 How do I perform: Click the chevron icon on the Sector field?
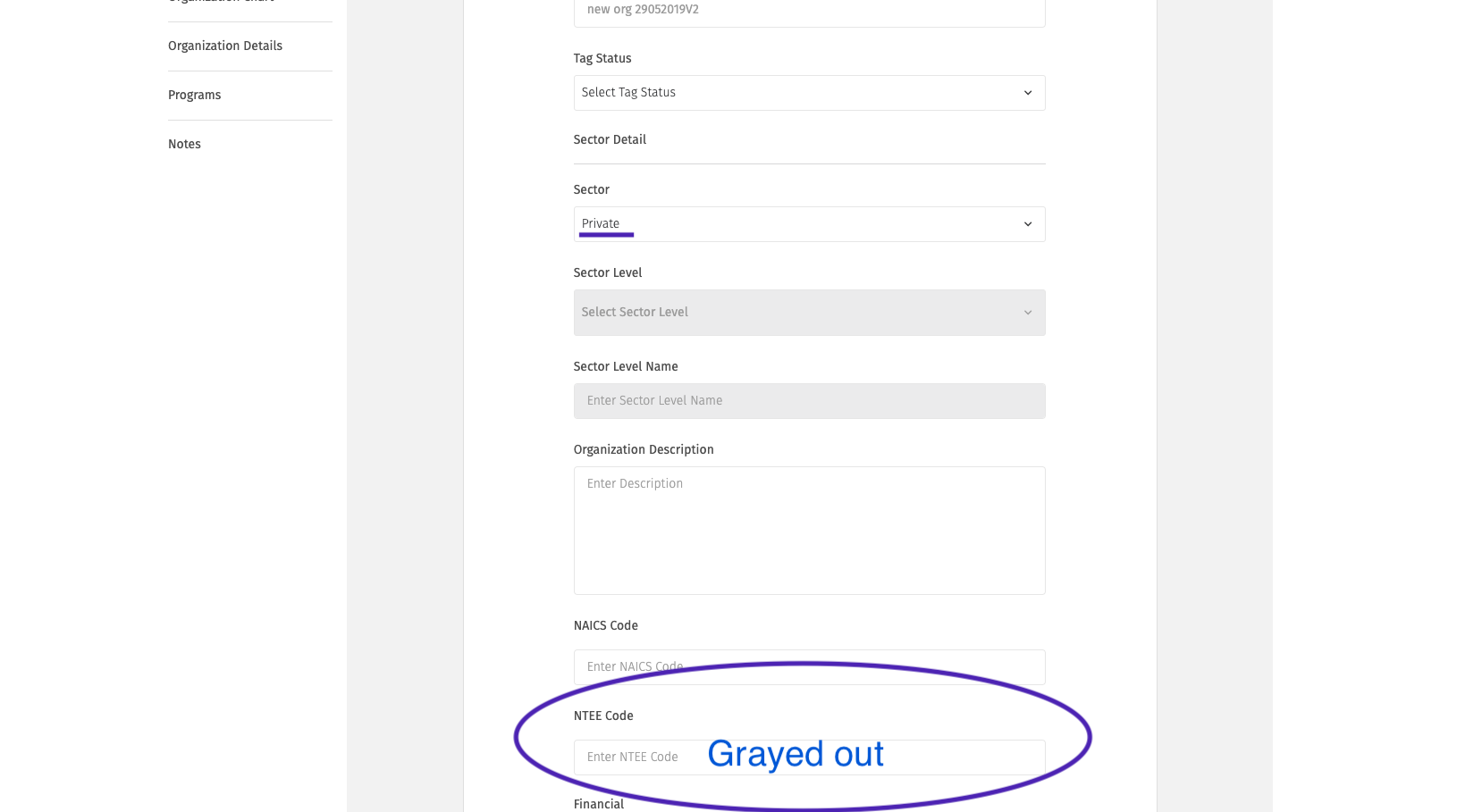1026,223
